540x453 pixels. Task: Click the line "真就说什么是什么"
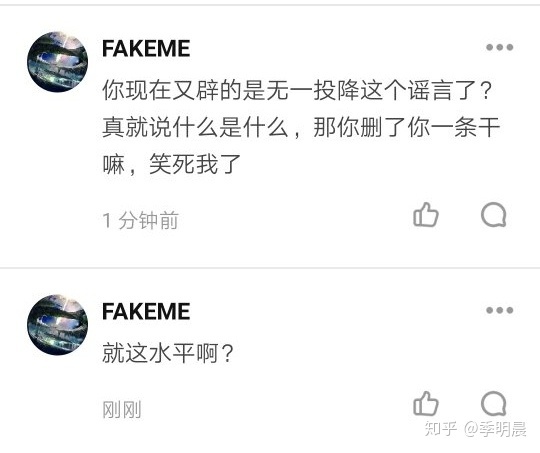pyautogui.click(x=195, y=127)
